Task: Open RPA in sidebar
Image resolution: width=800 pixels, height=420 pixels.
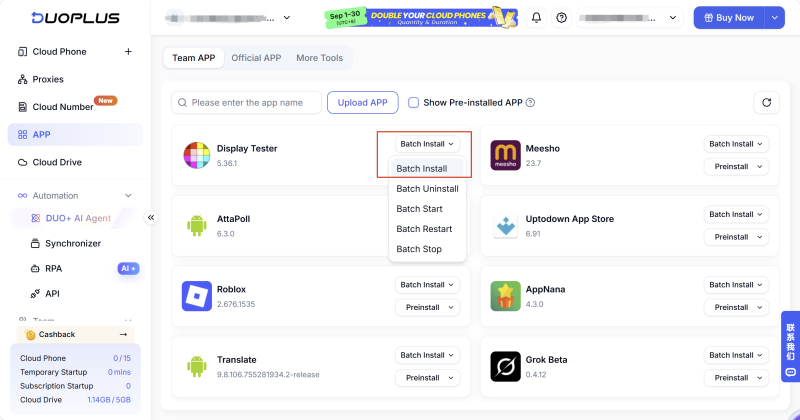Action: (x=53, y=268)
